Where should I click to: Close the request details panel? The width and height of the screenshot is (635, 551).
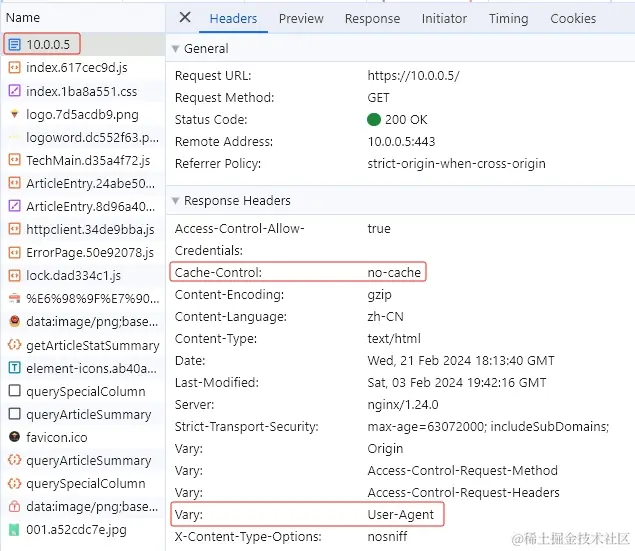tap(185, 18)
